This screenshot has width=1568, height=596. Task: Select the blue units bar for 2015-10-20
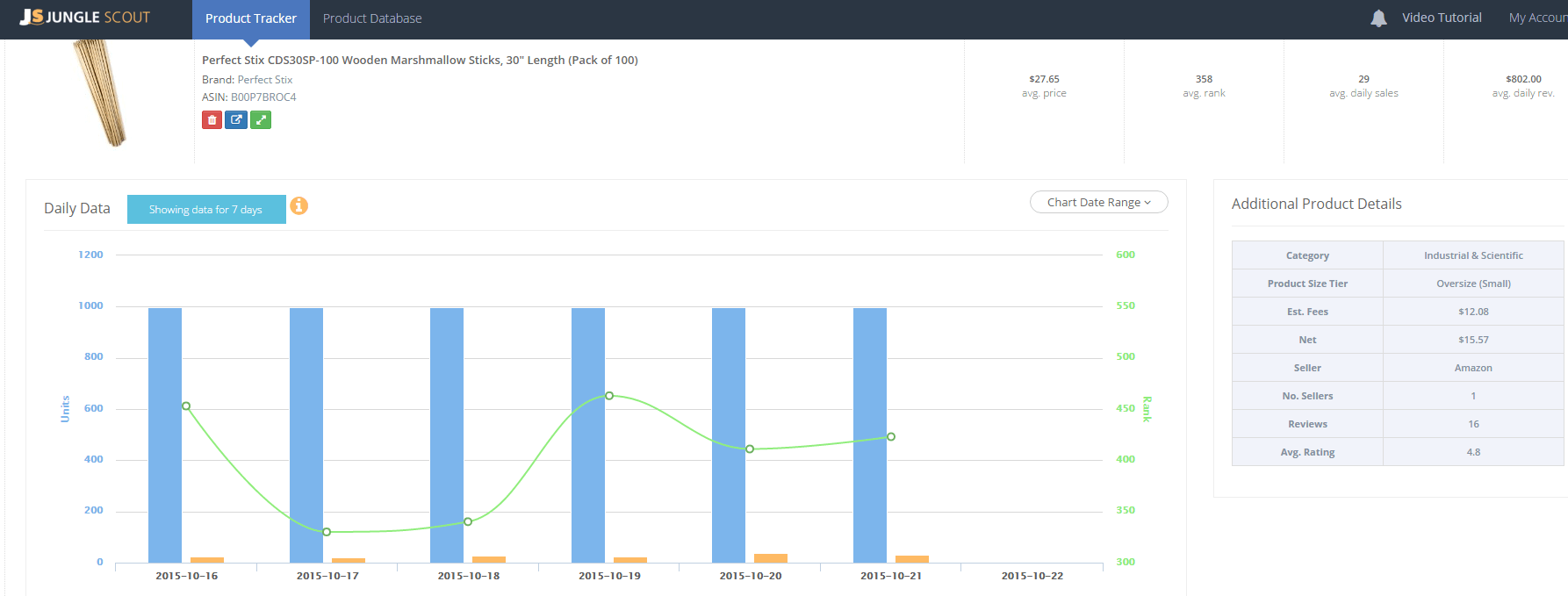[729, 435]
